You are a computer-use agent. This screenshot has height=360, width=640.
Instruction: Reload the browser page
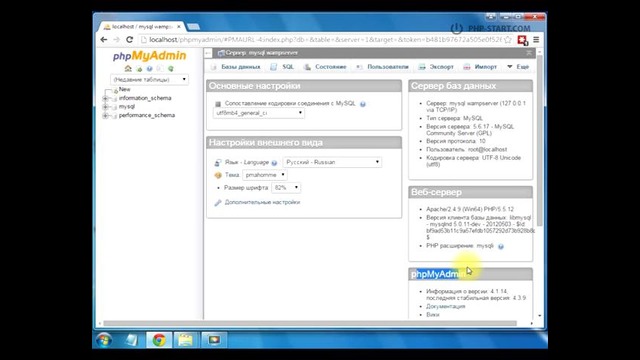pyautogui.click(x=129, y=40)
